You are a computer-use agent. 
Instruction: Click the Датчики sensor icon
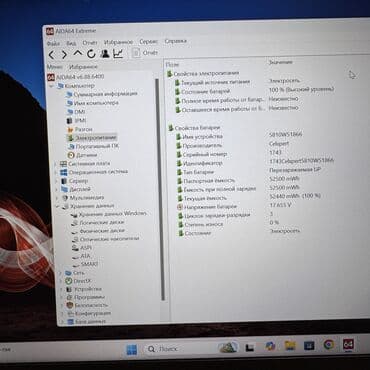[71, 155]
